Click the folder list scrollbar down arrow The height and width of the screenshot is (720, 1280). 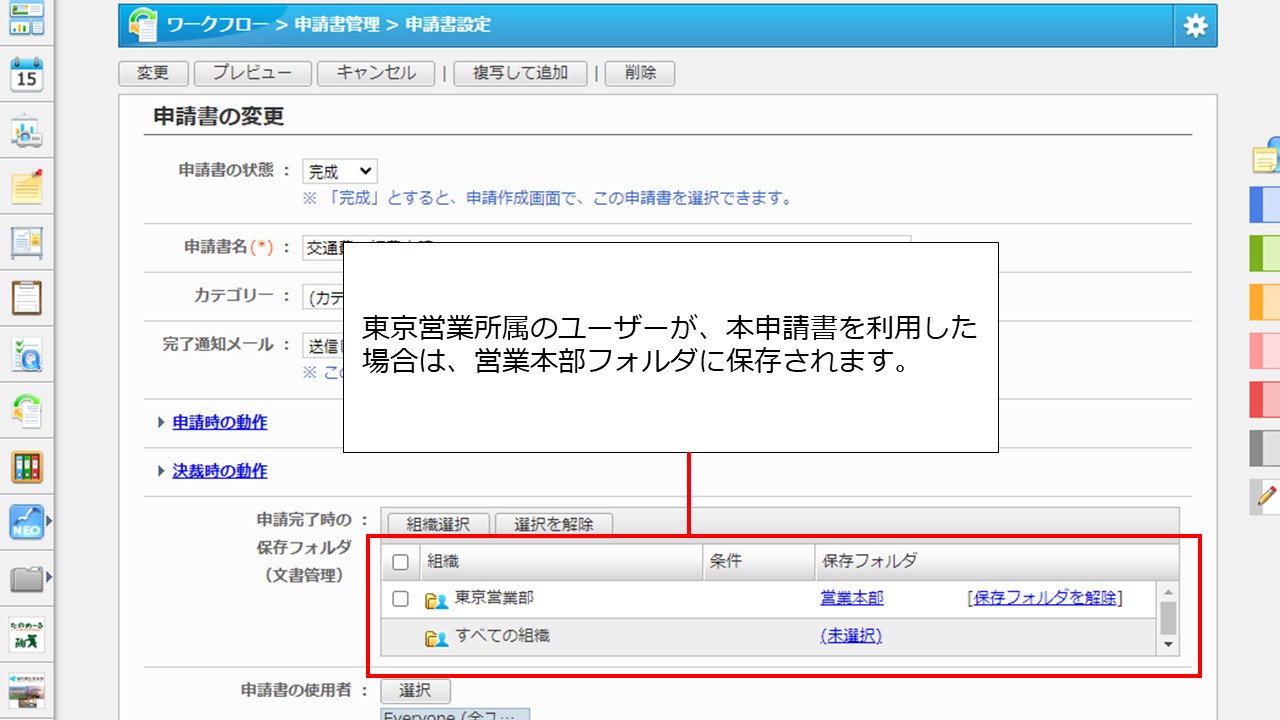coord(1168,645)
